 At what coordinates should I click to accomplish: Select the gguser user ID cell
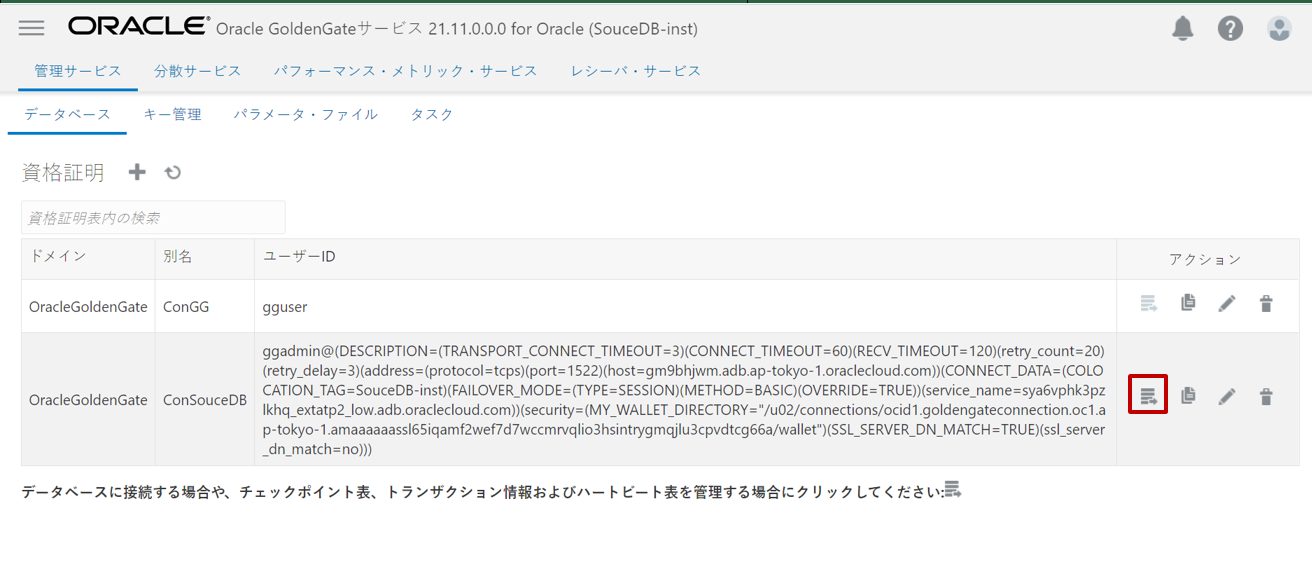pos(685,306)
